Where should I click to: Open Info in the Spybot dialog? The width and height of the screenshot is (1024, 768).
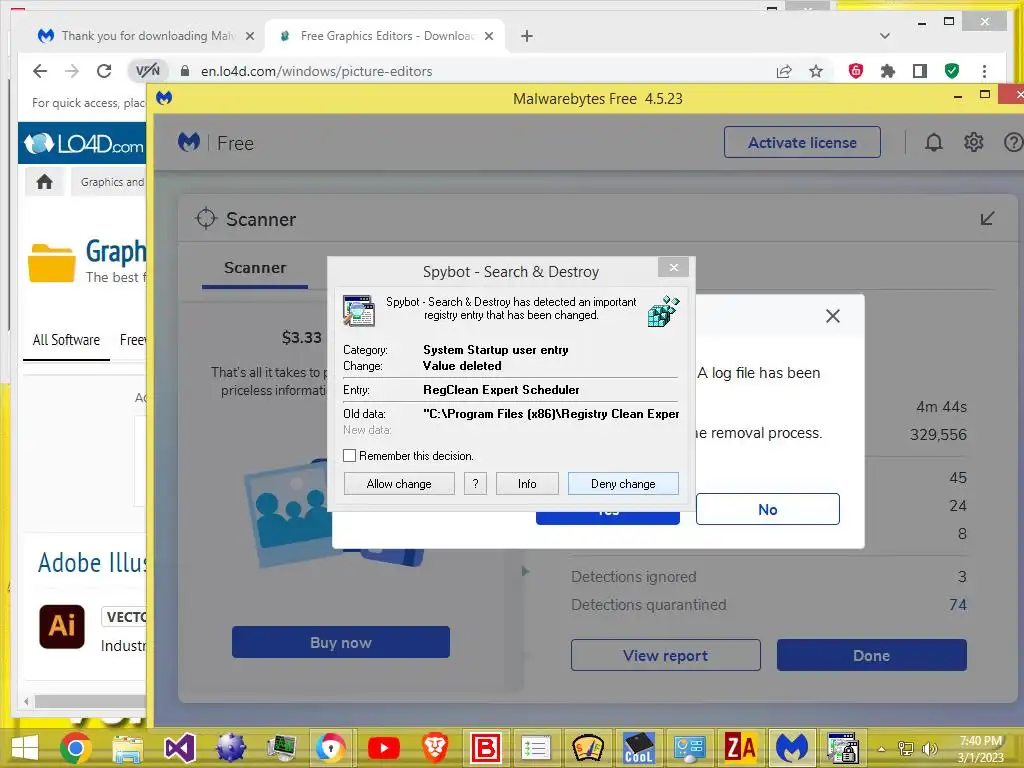click(x=527, y=484)
